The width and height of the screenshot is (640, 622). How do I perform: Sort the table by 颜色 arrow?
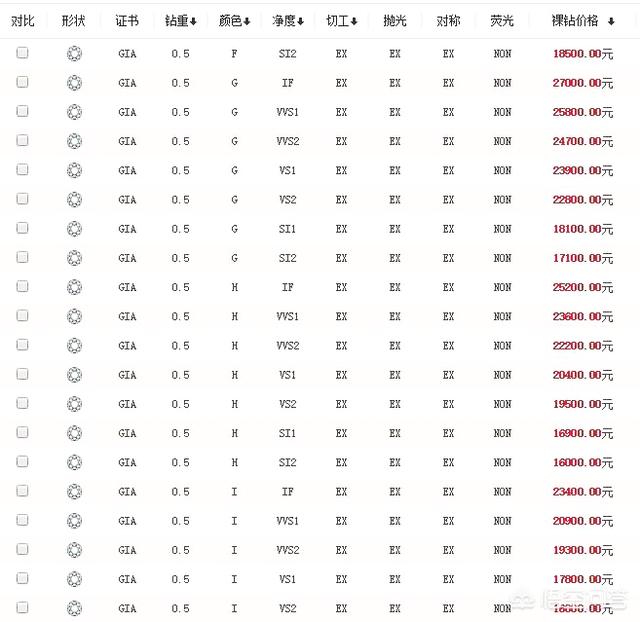coord(246,21)
